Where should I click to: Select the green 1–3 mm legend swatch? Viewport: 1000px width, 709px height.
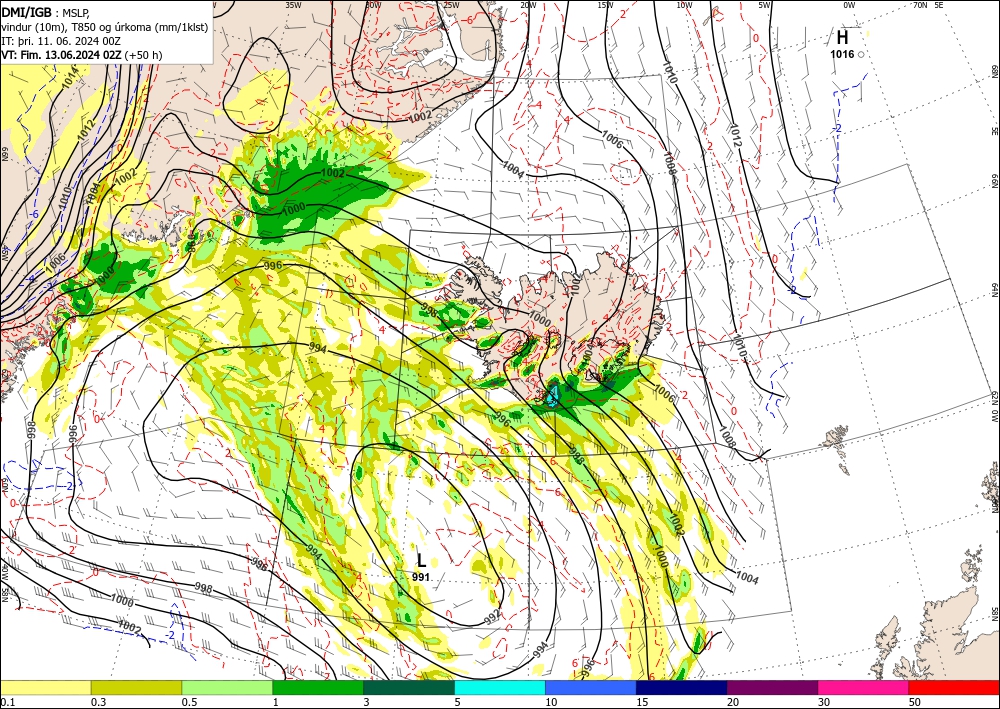pyautogui.click(x=318, y=687)
